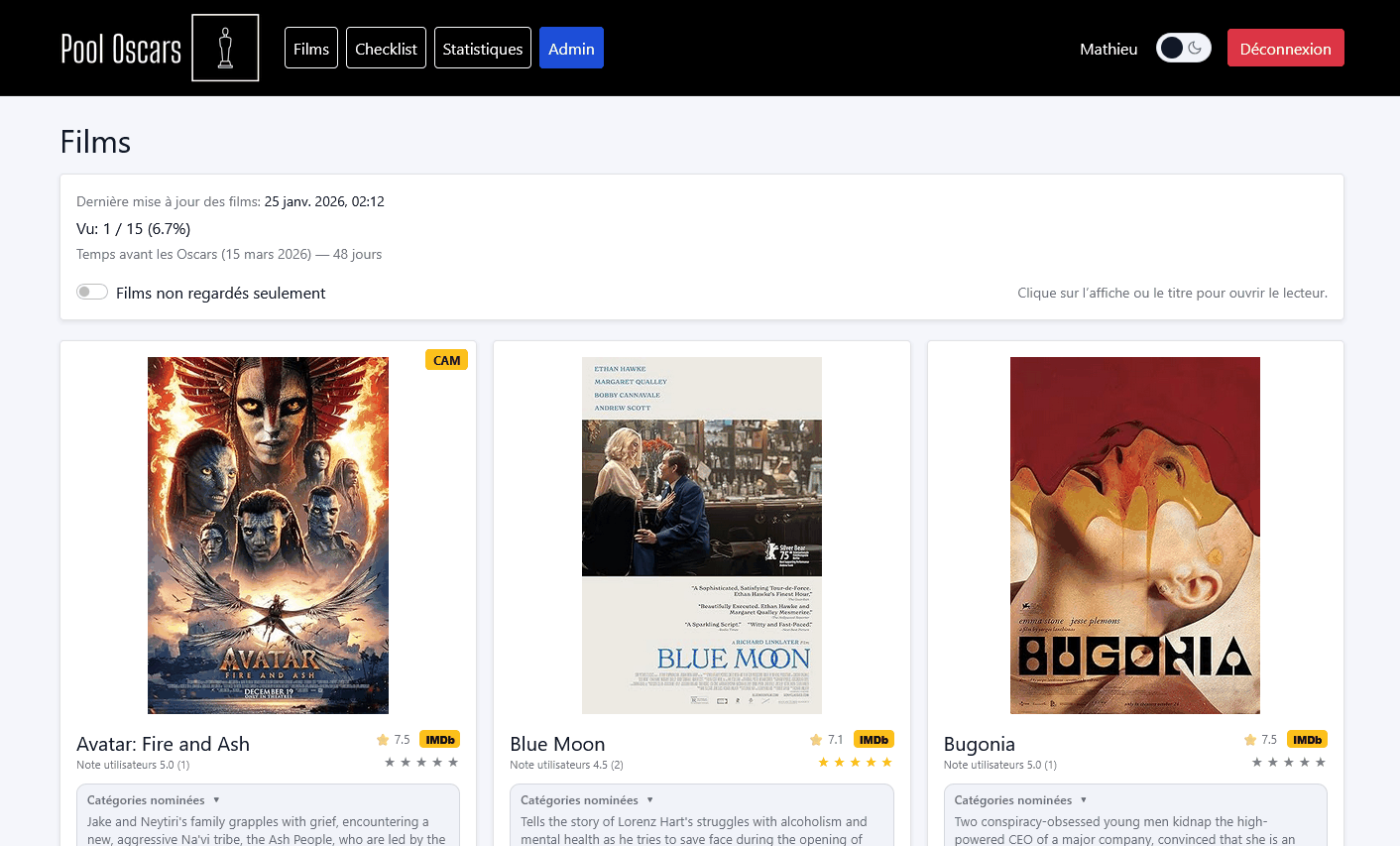1400x846 pixels.
Task: Open the Checklist page
Action: click(386, 48)
